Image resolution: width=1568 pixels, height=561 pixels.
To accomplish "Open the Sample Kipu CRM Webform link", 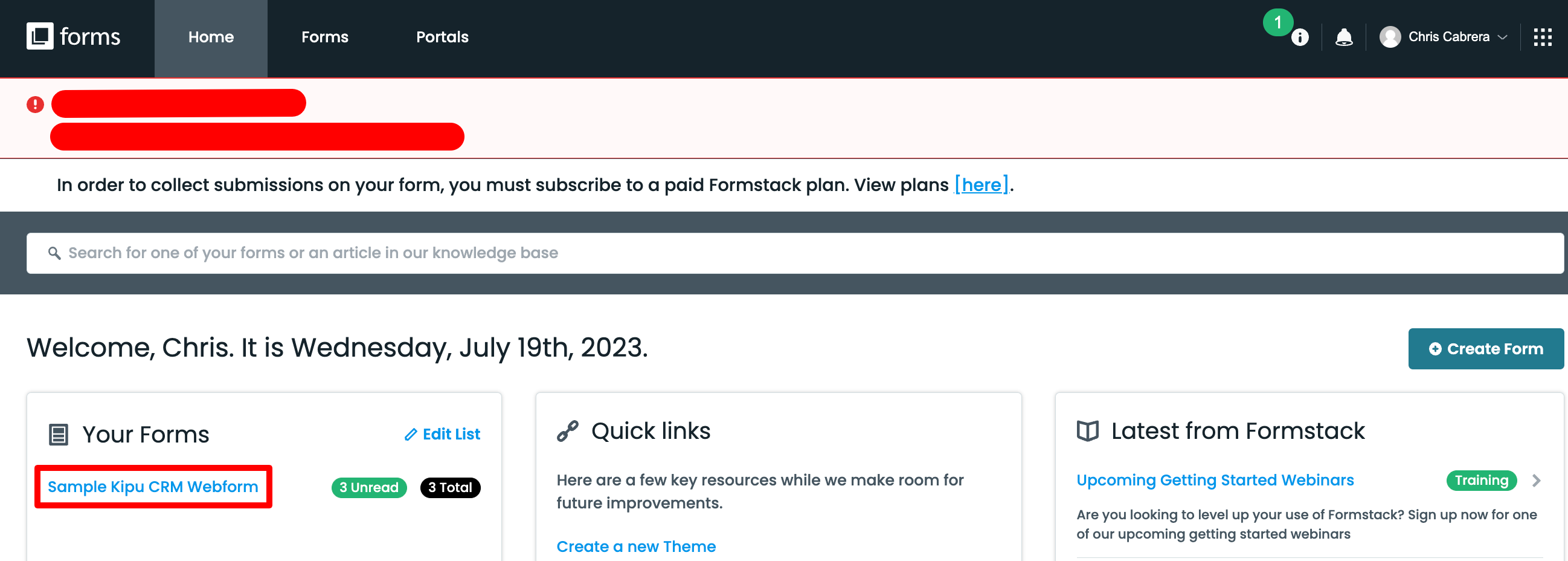I will pyautogui.click(x=153, y=487).
